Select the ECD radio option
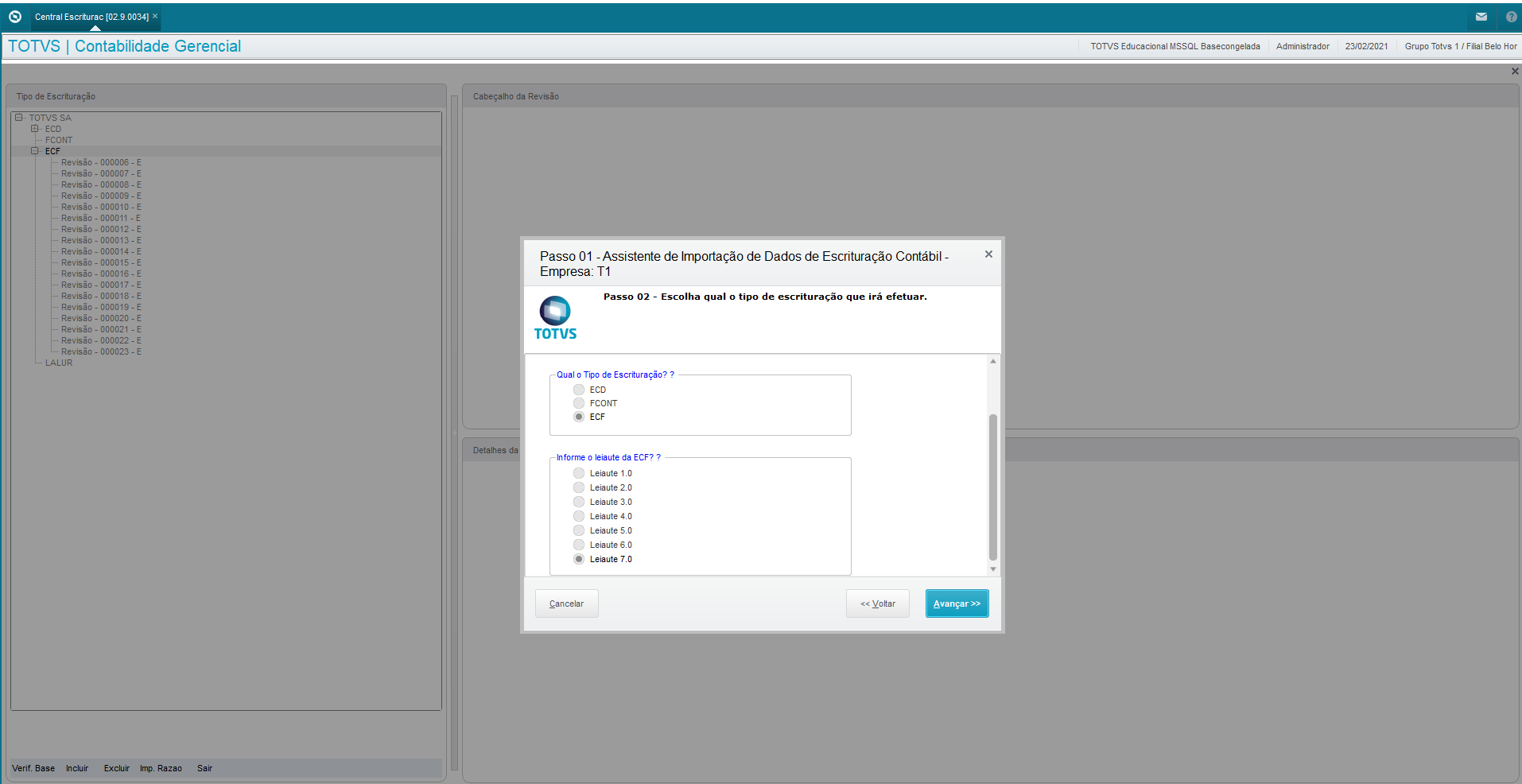Viewport: 1522px width, 784px height. click(579, 390)
